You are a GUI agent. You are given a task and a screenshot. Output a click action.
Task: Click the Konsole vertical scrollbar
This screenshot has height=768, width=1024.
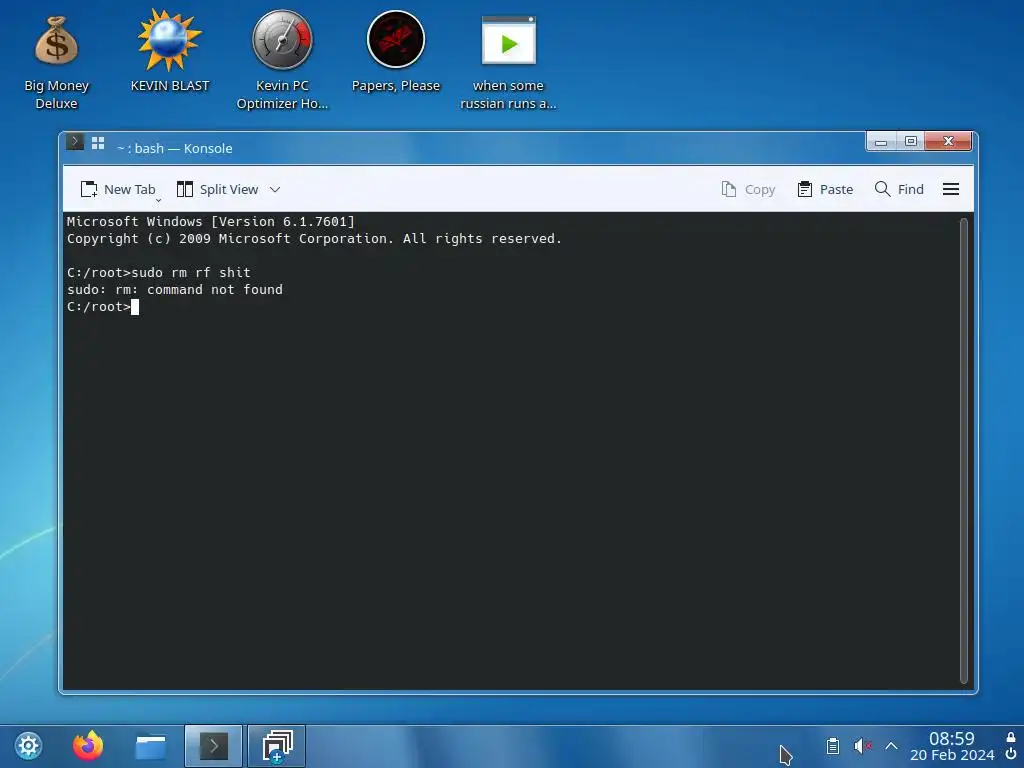963,451
